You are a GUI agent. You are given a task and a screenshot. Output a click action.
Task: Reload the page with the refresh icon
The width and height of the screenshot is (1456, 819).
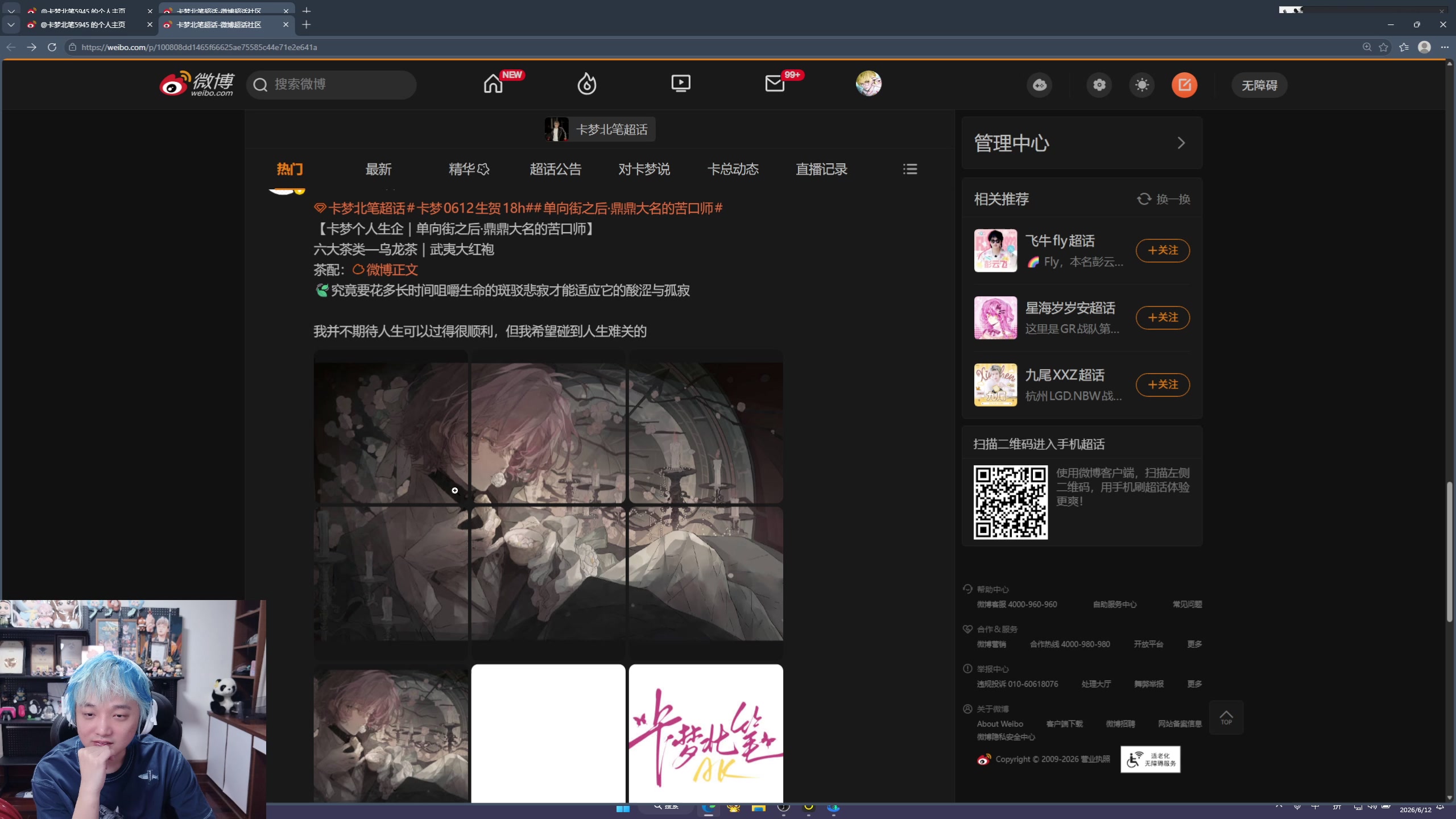click(52, 47)
